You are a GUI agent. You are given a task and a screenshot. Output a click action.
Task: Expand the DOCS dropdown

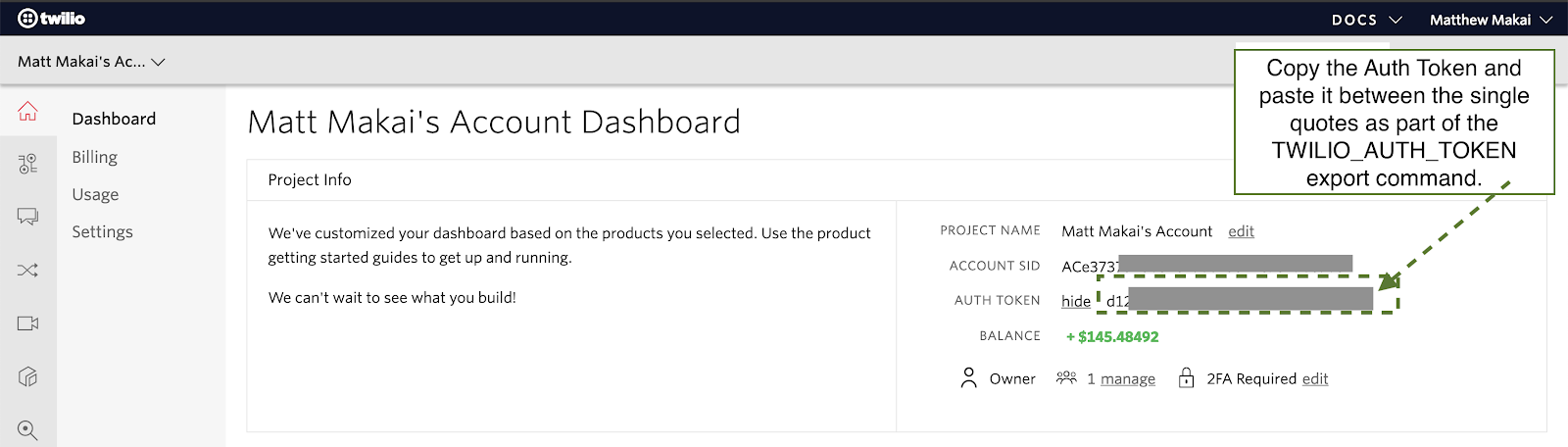coord(1367,20)
